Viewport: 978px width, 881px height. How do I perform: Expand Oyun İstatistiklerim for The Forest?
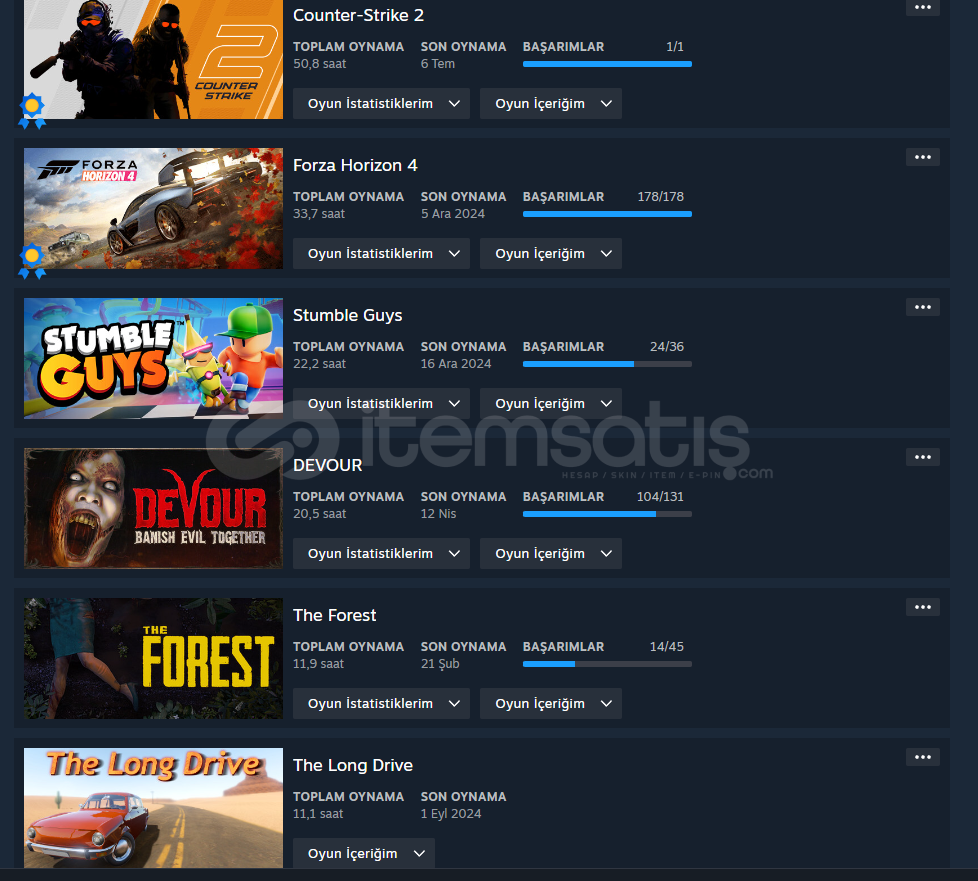pos(381,704)
